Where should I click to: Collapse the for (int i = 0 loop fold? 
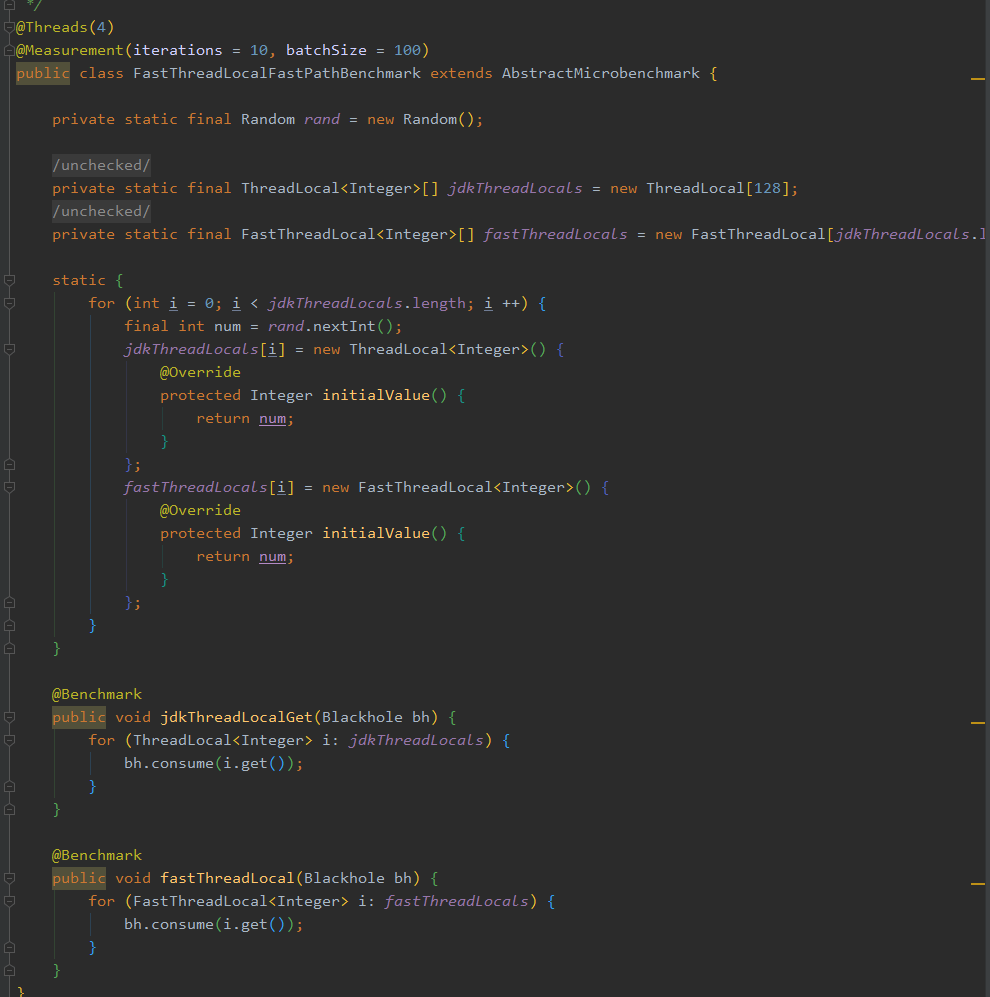point(9,303)
